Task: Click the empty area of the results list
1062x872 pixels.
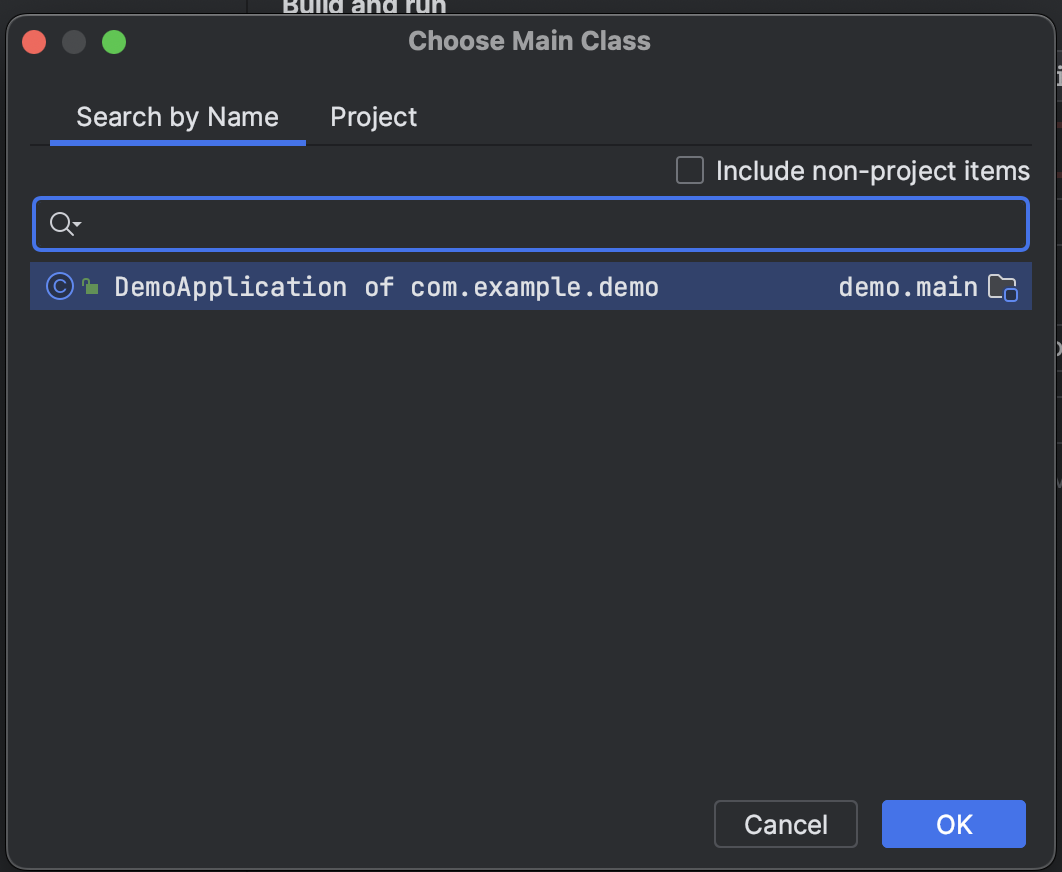Action: click(531, 542)
